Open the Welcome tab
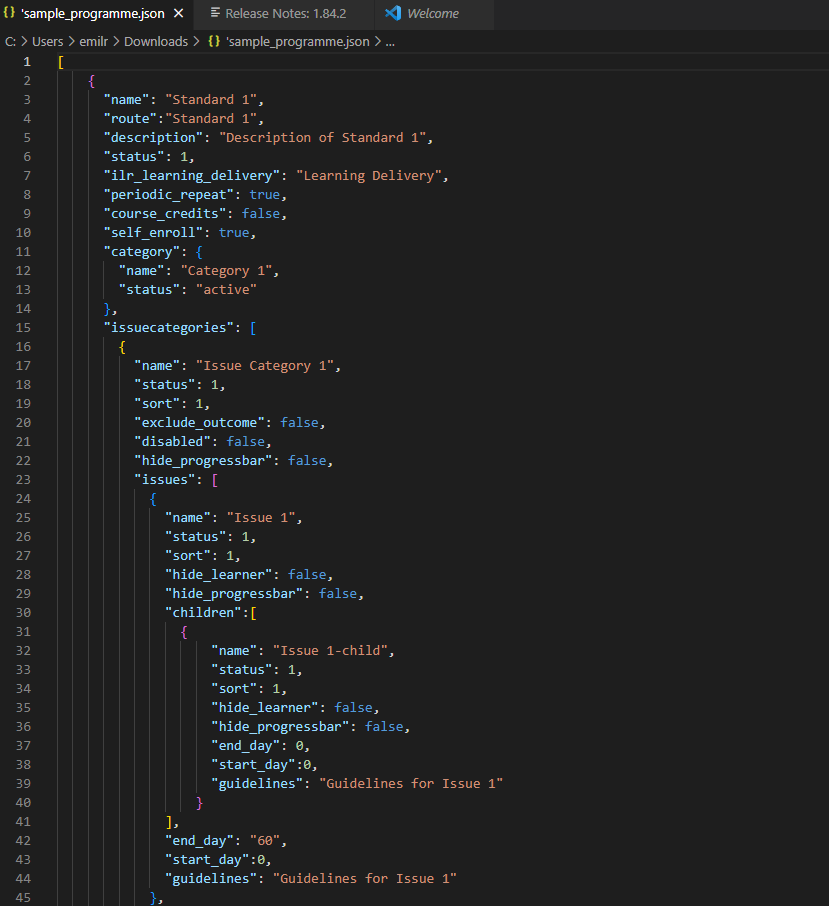Image resolution: width=829 pixels, height=906 pixels. point(433,14)
